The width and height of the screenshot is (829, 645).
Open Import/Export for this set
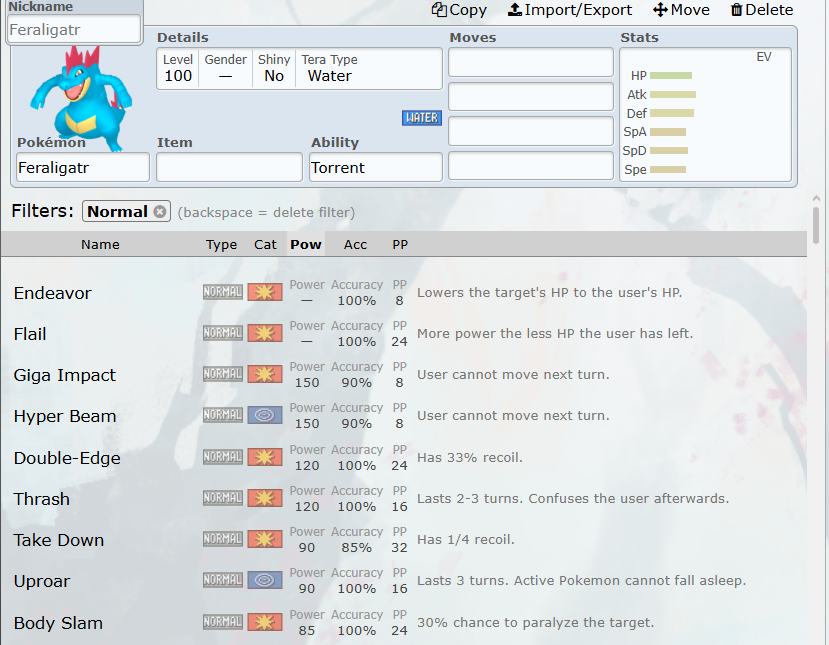569,10
